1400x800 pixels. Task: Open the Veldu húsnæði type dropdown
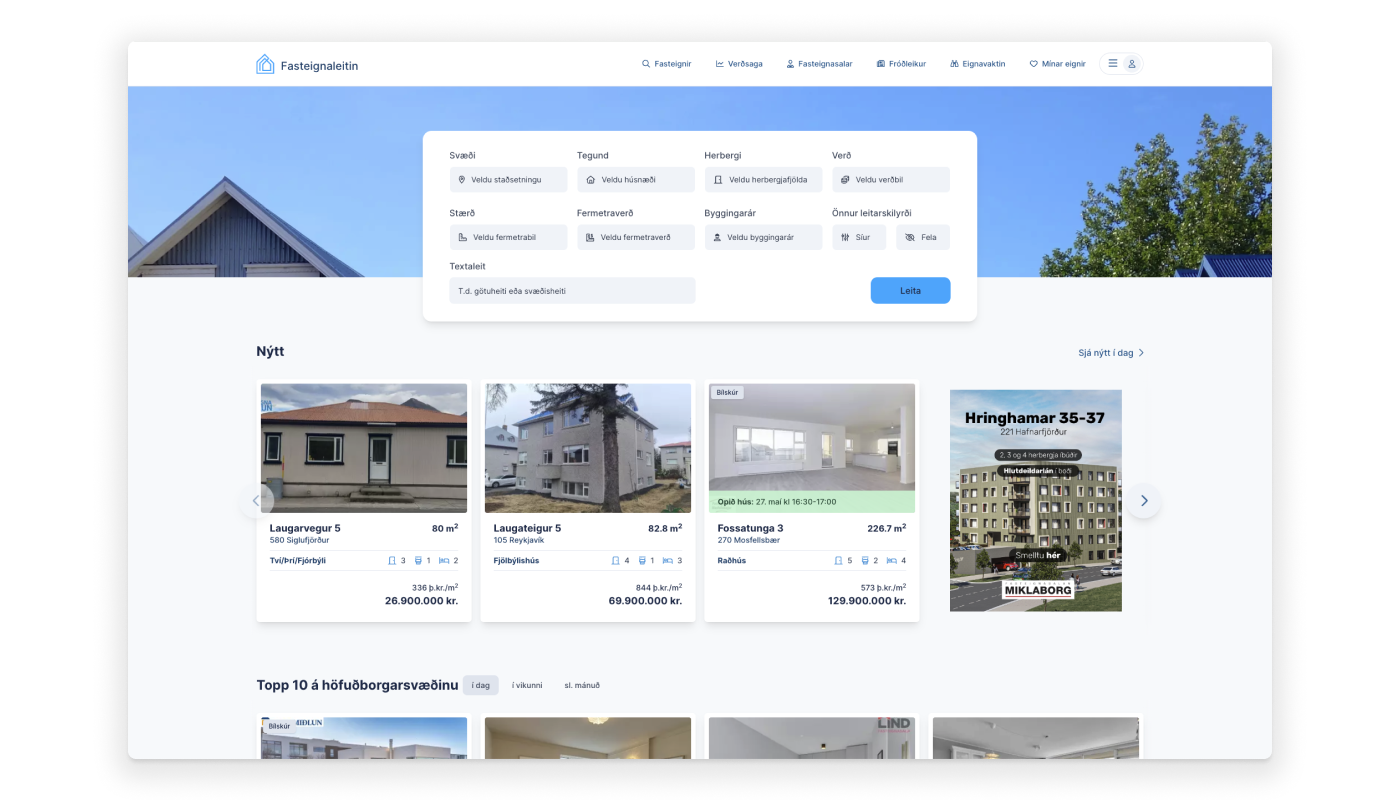(636, 180)
